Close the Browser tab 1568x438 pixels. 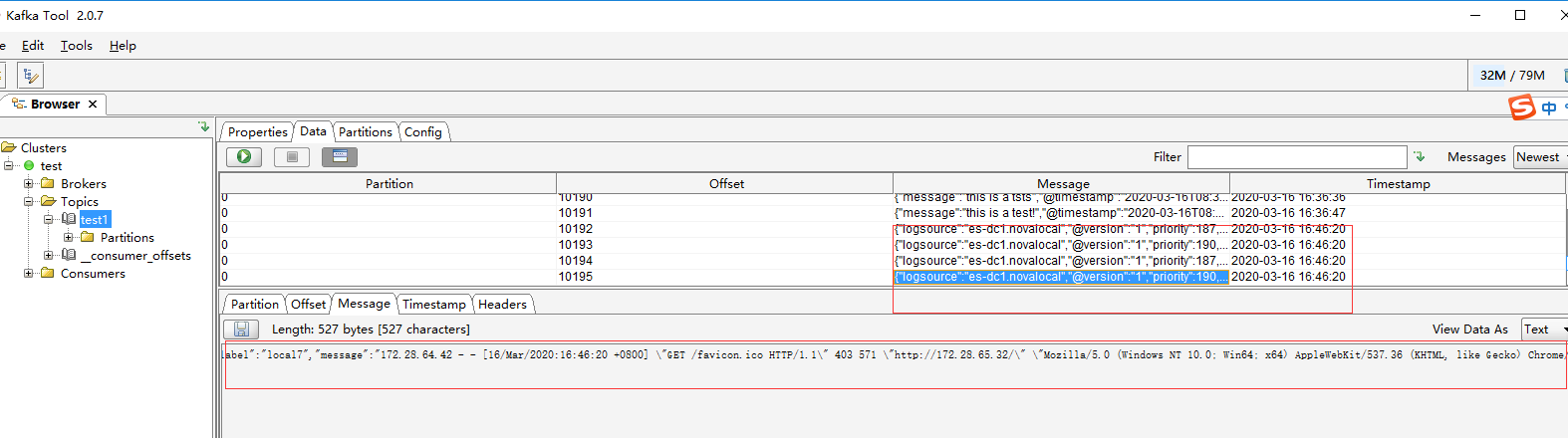(93, 105)
